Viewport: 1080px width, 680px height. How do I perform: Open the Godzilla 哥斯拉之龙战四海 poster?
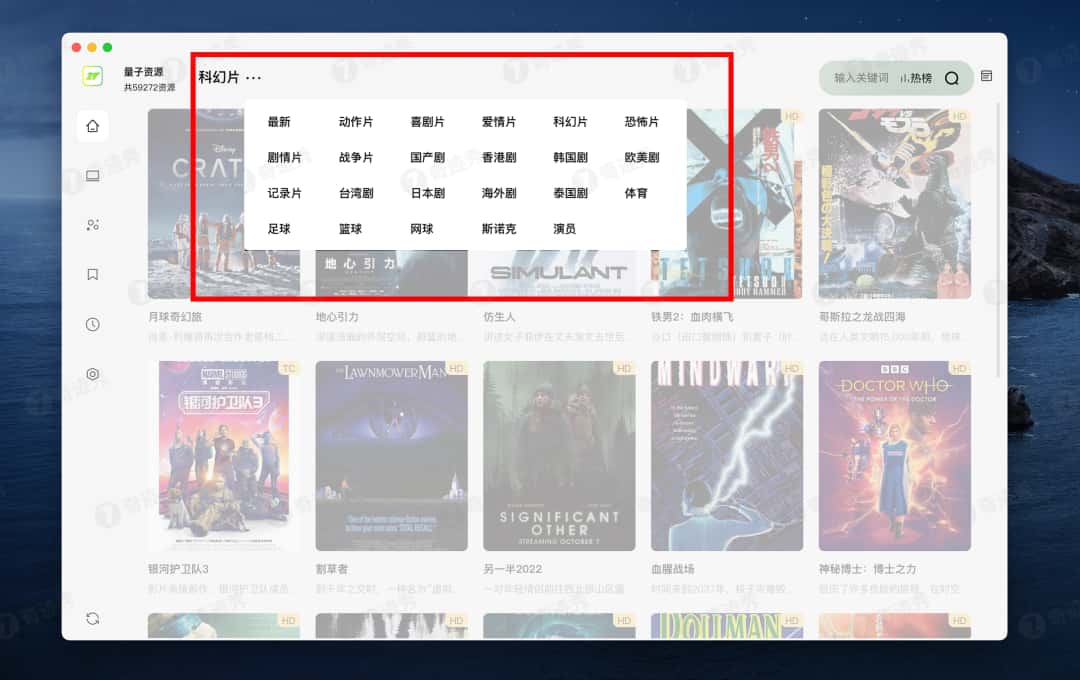coord(894,204)
